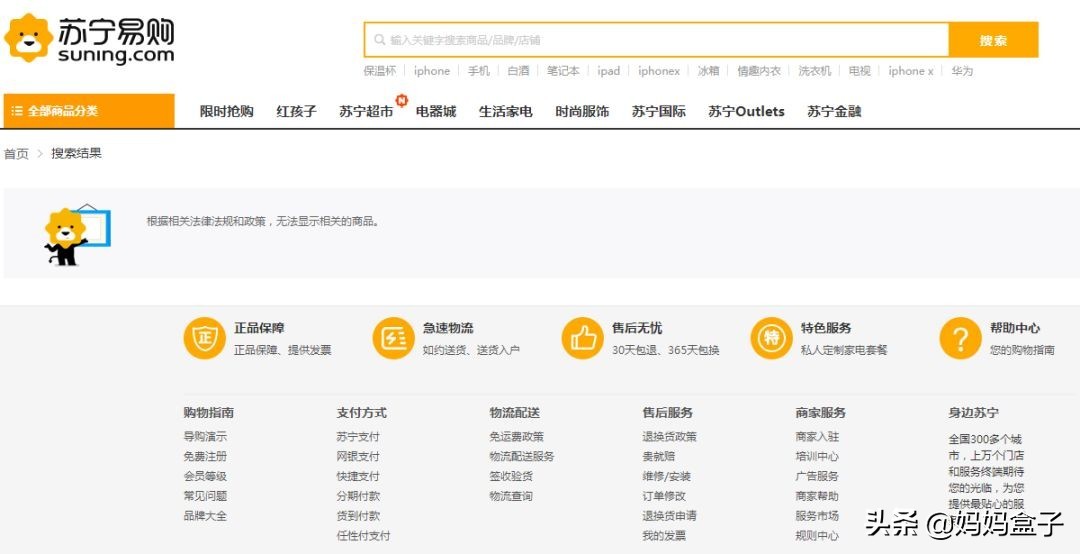Click the lion mascot notice image

76,234
